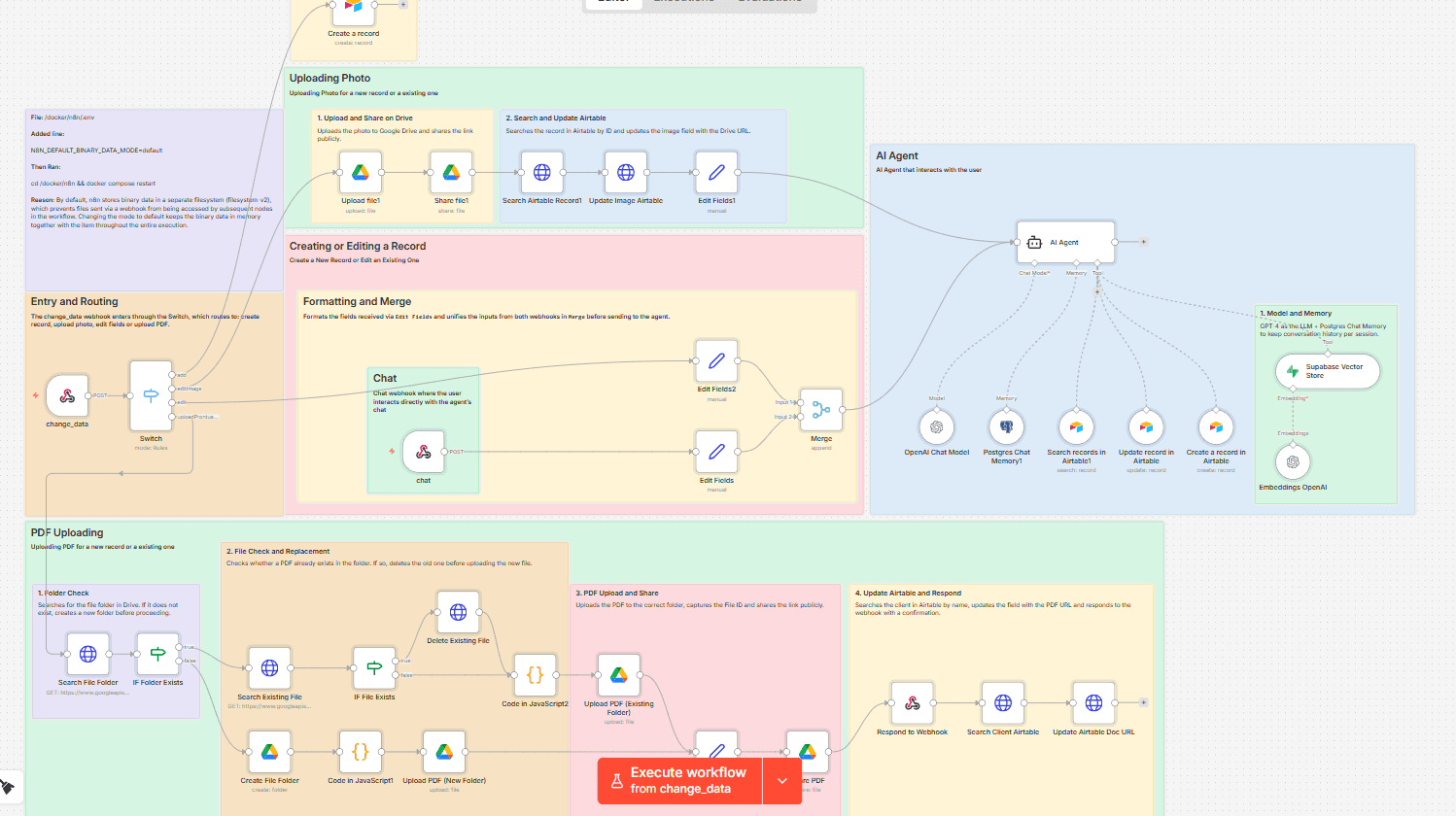Click the Chat sticky note title

click(x=385, y=378)
